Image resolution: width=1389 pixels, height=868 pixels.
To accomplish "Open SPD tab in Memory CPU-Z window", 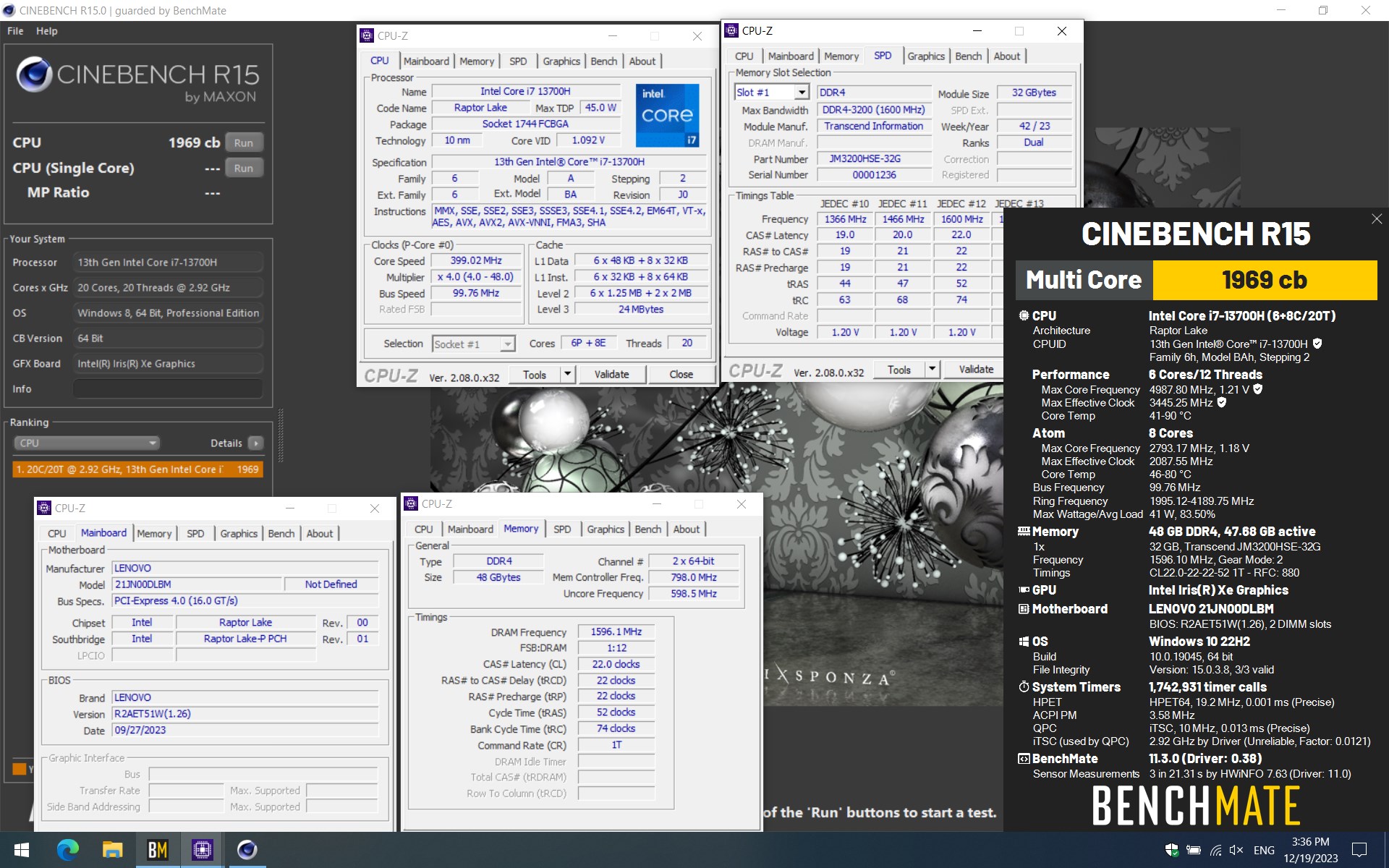I will click(562, 529).
